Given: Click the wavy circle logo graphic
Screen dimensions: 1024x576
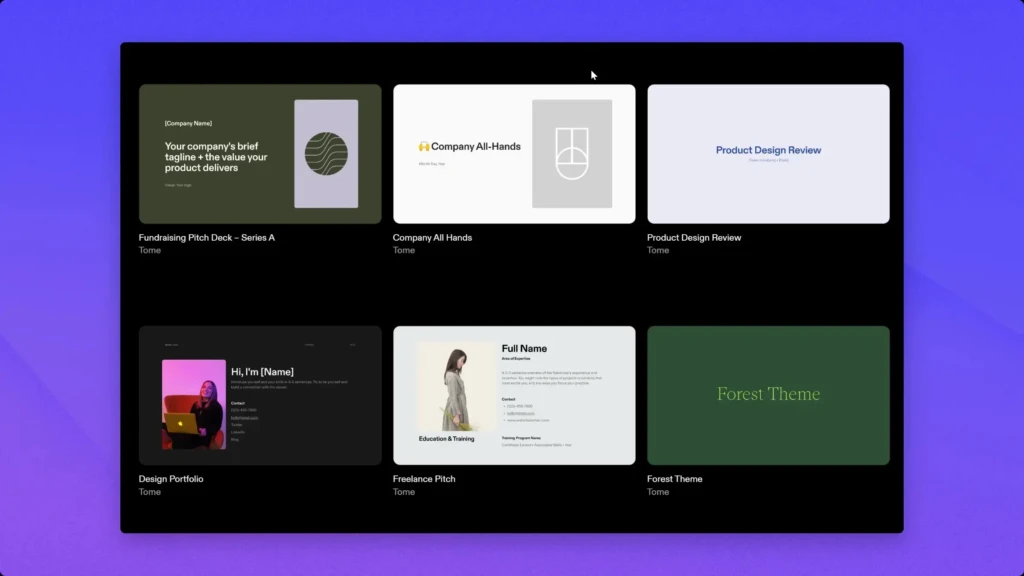Looking at the screenshot, I should pos(328,152).
